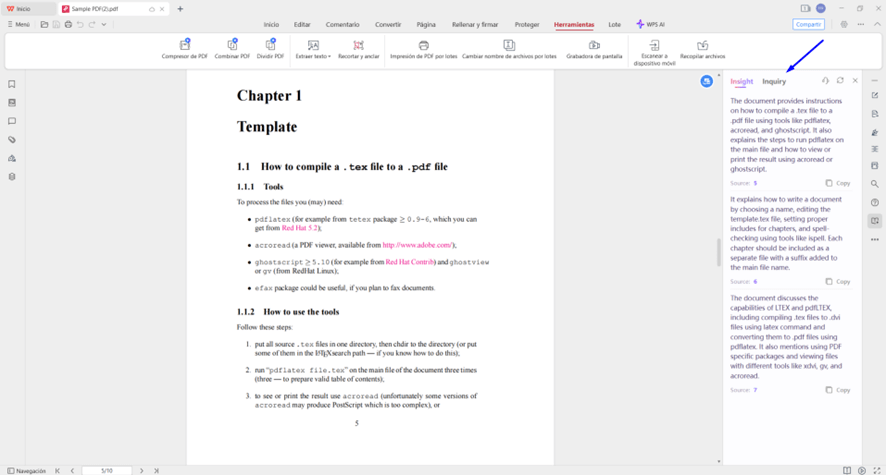The height and width of the screenshot is (475, 886).
Task: Click the Compartir button
Action: (x=808, y=24)
